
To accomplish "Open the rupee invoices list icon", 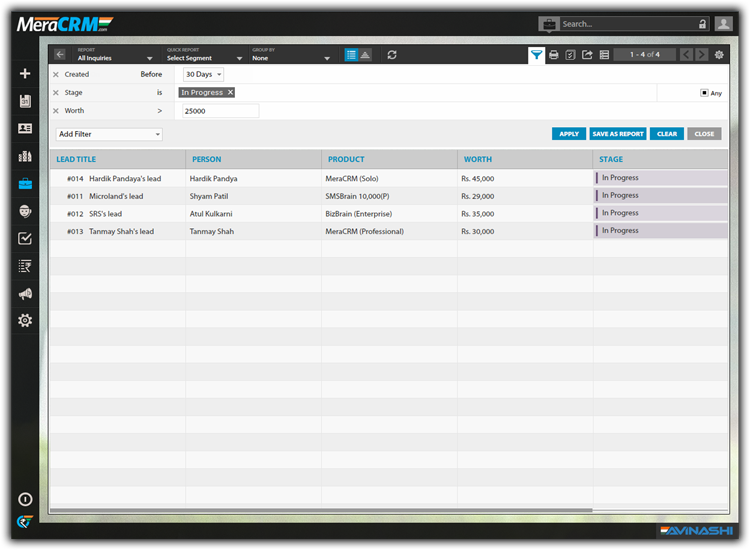I will point(25,266).
